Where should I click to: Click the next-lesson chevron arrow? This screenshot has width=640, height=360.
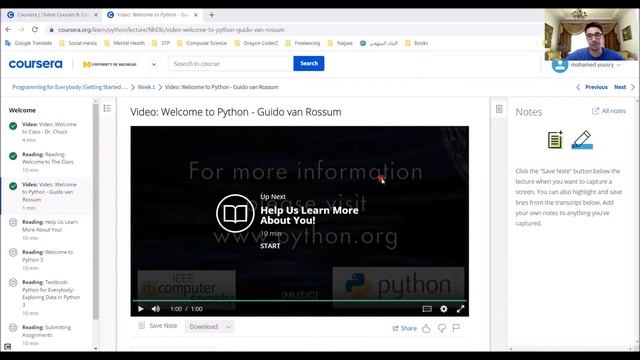(x=633, y=87)
